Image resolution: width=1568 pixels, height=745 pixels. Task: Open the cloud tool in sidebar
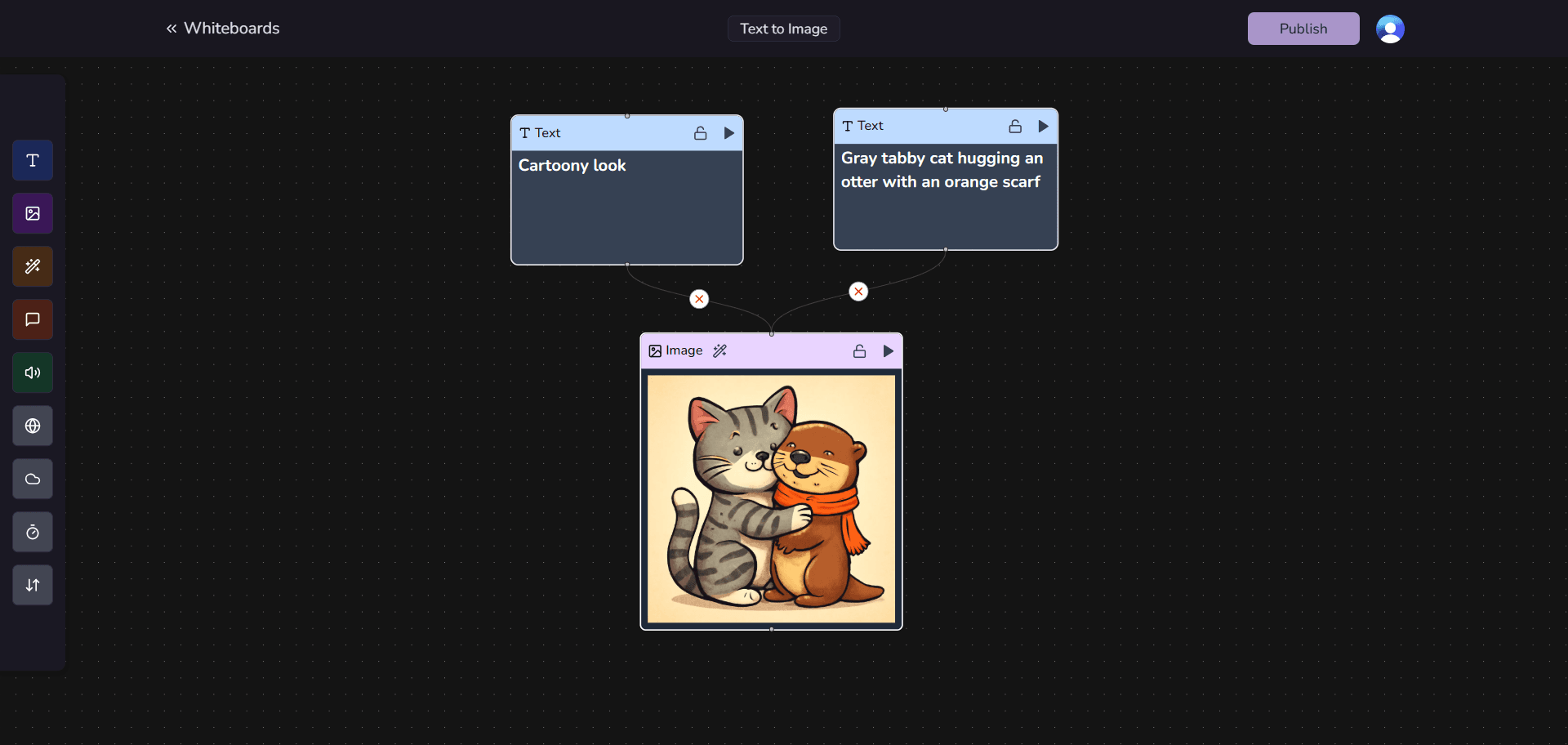point(32,479)
